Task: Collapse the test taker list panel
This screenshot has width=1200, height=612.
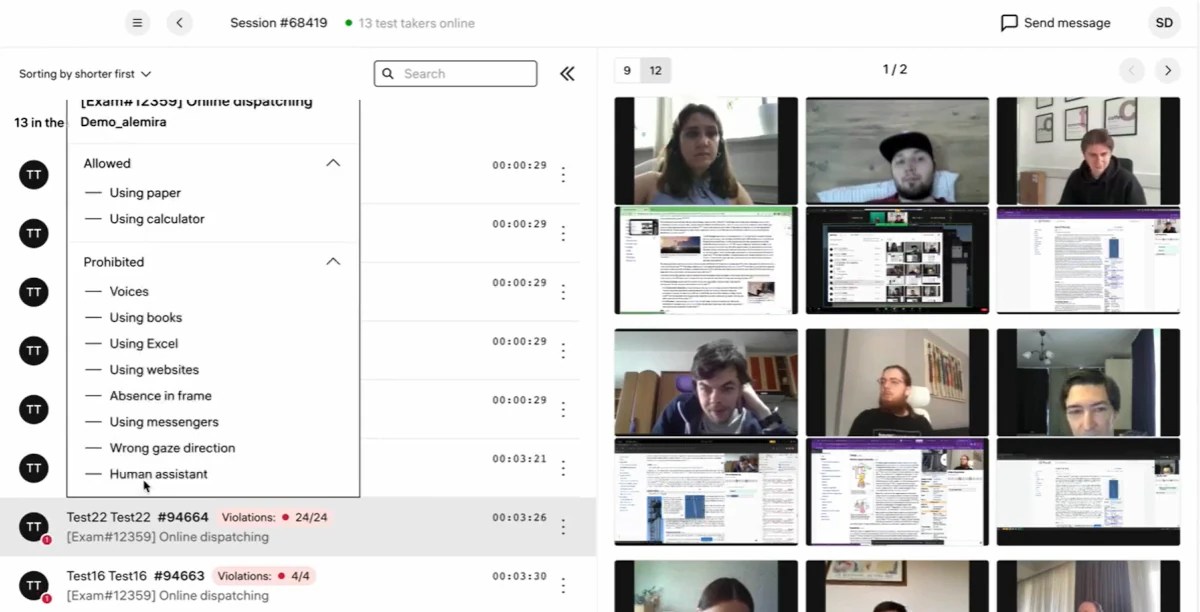Action: [x=567, y=73]
